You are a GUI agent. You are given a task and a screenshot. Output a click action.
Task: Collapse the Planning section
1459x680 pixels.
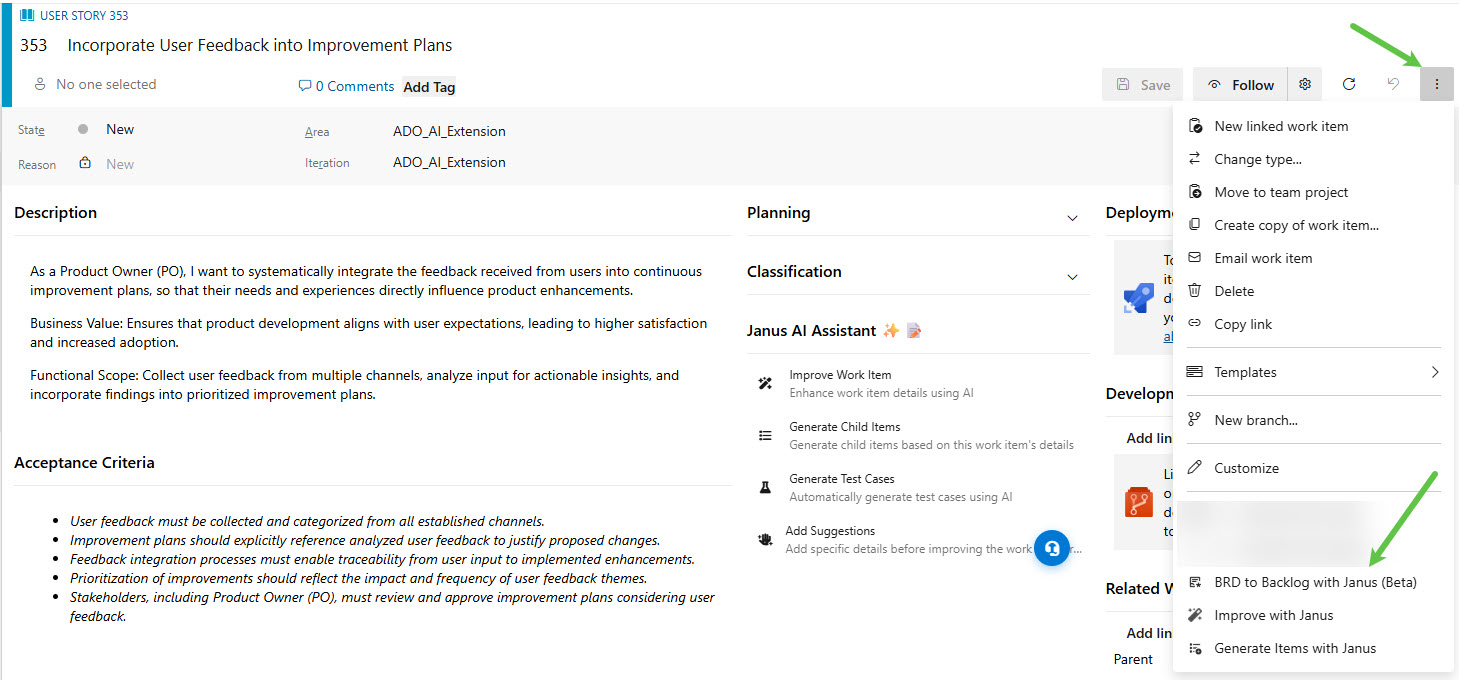pos(1072,218)
